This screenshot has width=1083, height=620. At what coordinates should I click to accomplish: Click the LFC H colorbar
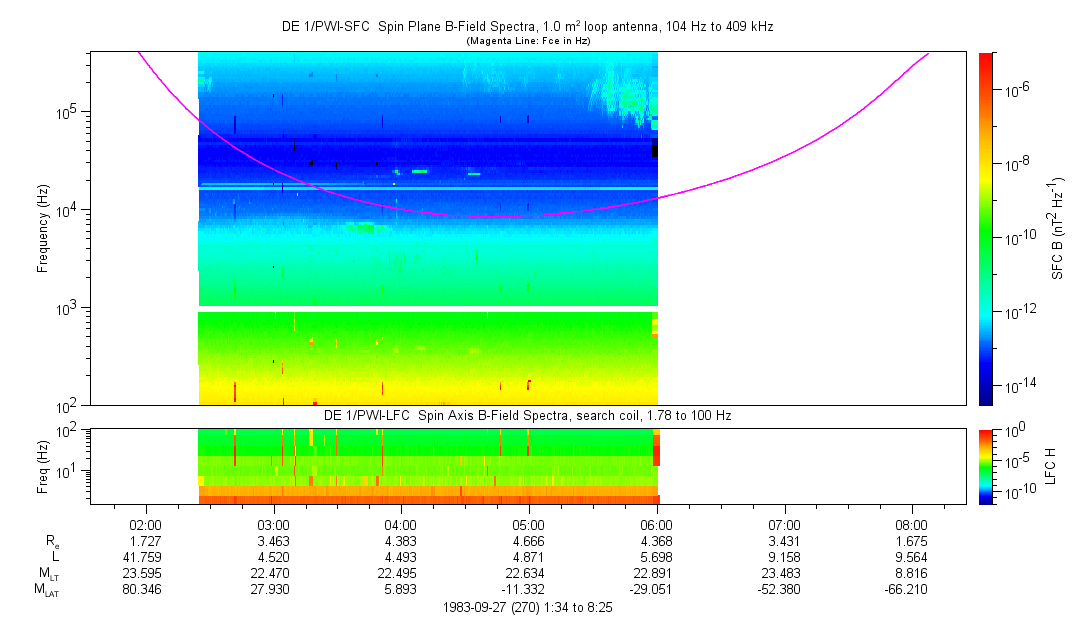tap(985, 465)
